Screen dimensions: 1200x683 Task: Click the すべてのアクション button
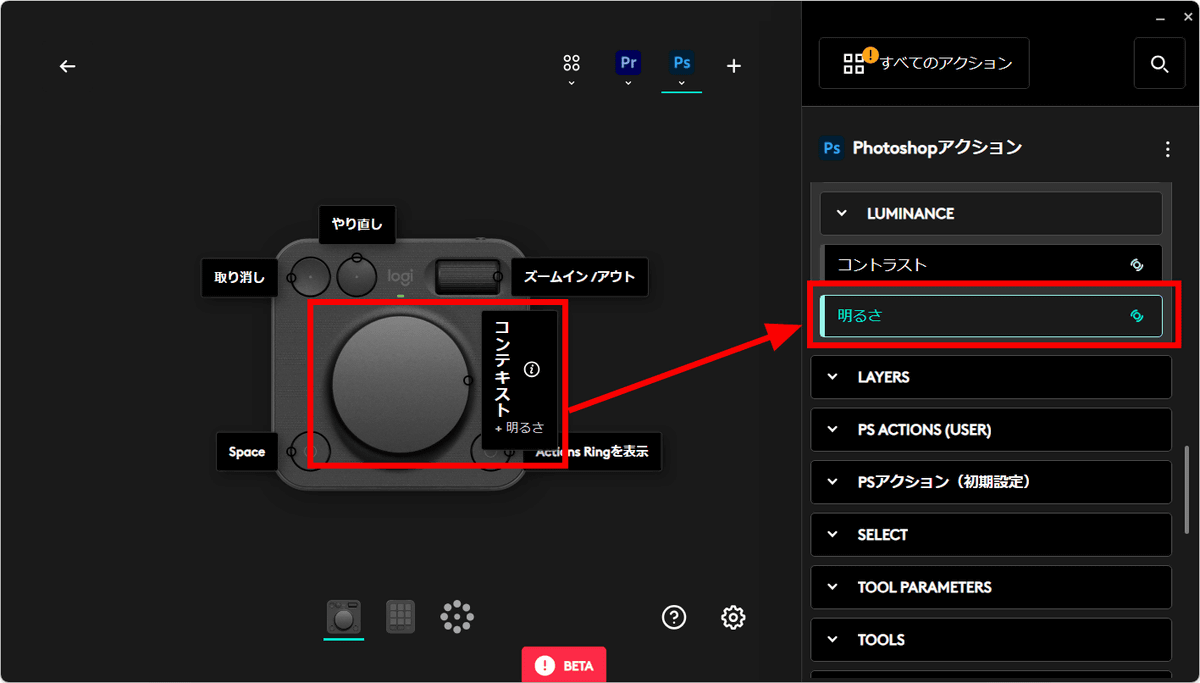924,64
